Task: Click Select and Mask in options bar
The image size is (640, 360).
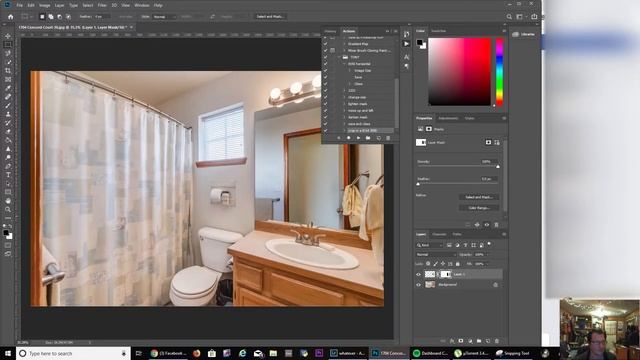Action: coord(270,17)
